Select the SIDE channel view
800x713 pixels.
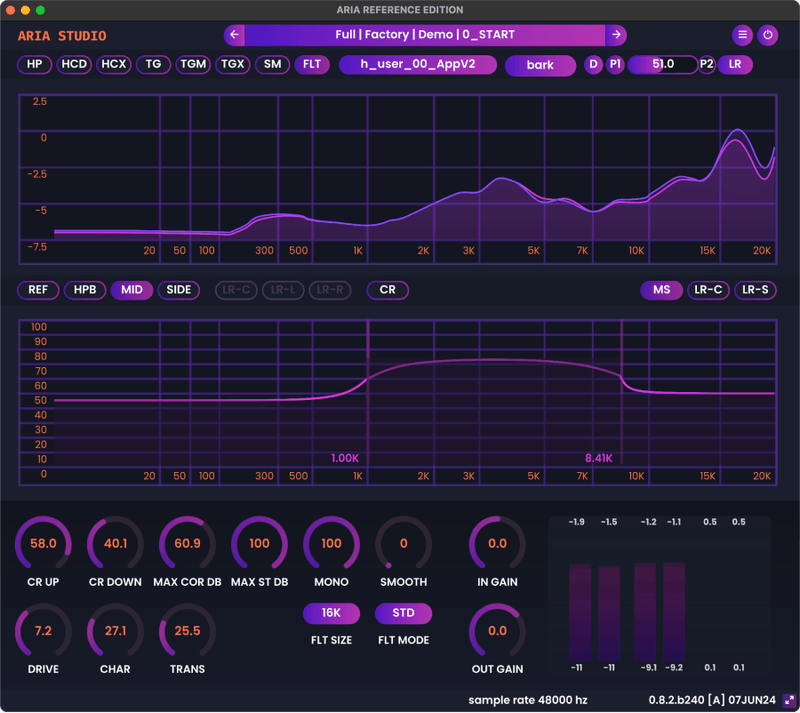pos(179,290)
